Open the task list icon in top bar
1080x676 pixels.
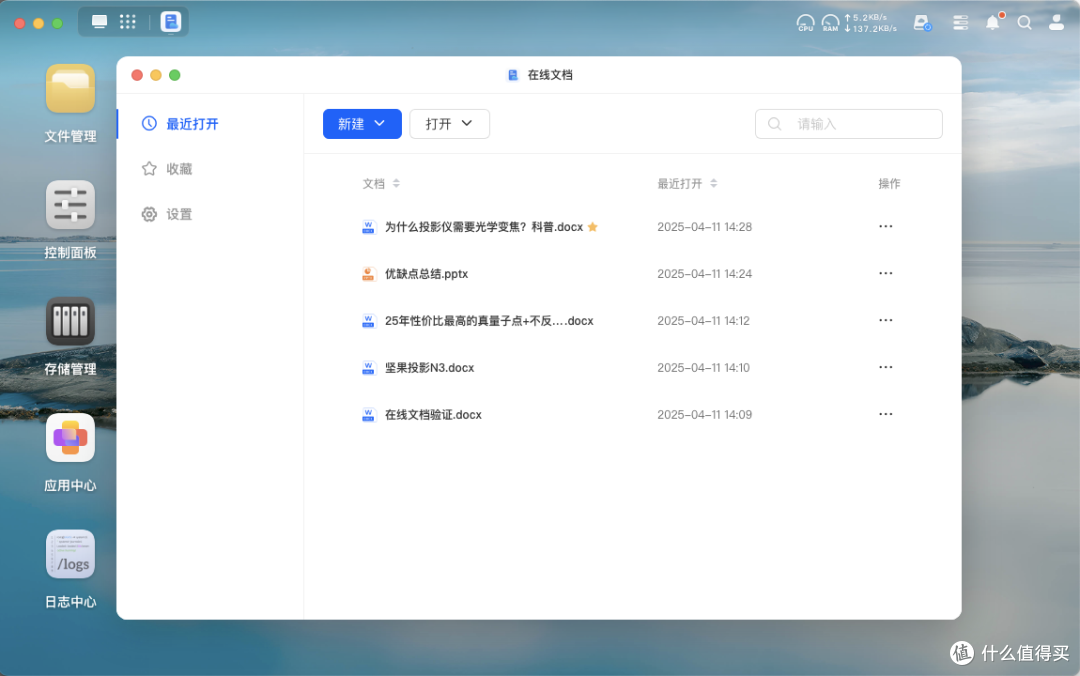960,23
